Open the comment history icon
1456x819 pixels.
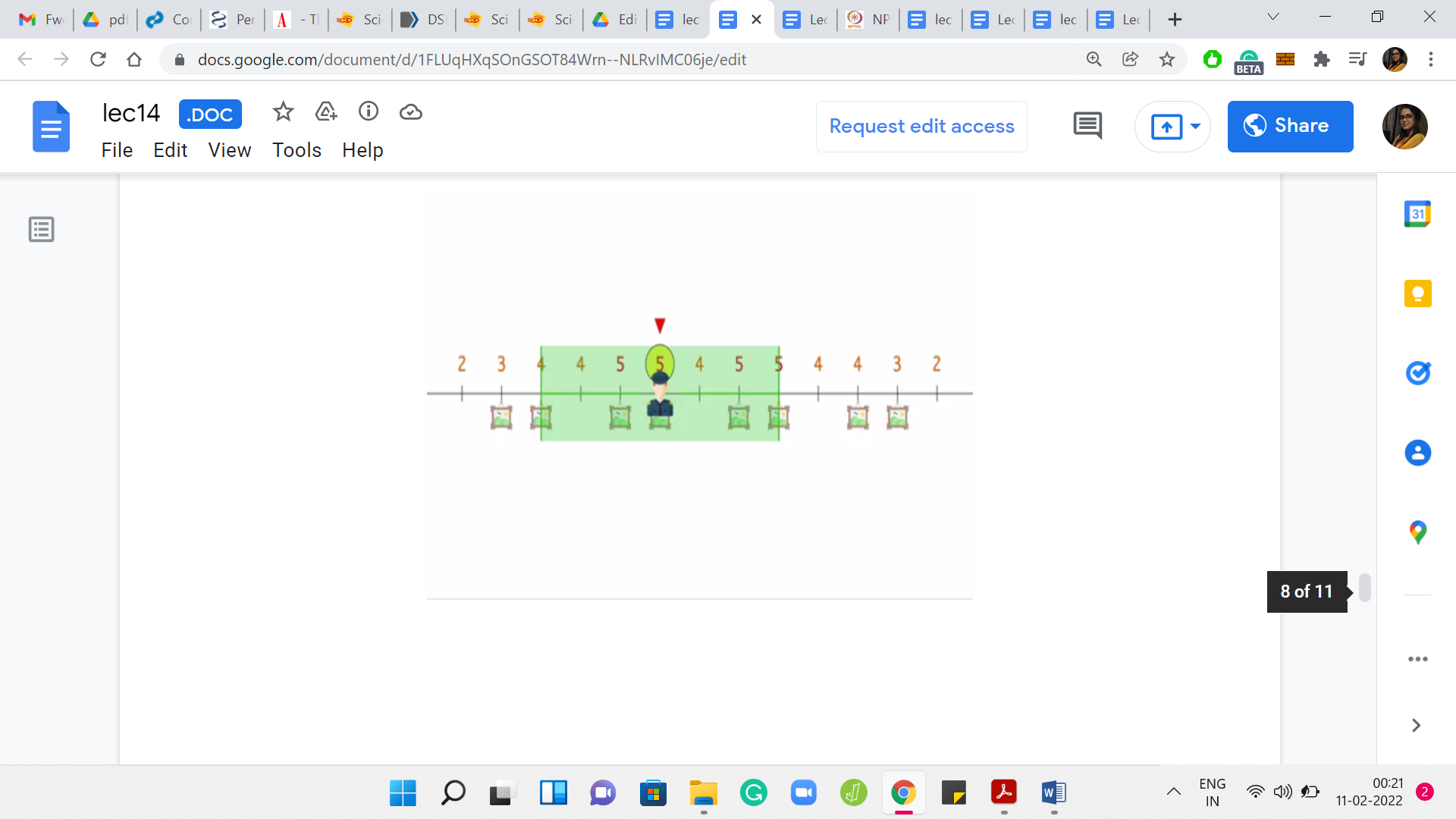tap(1087, 126)
